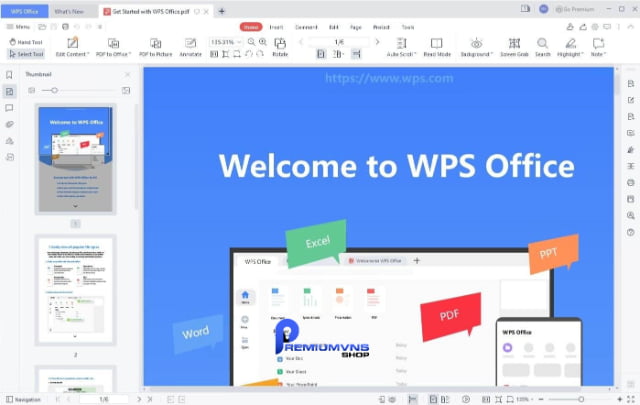Open the comments panel in the left sidebar
640x405 pixels.
(9, 108)
